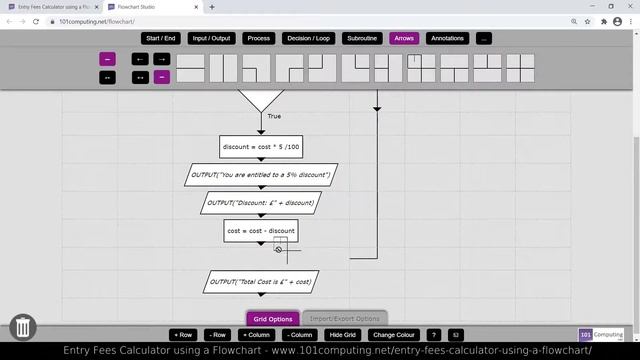The image size is (640, 360).
Task: Open the Chrome three-dot menu
Action: pos(631,22)
